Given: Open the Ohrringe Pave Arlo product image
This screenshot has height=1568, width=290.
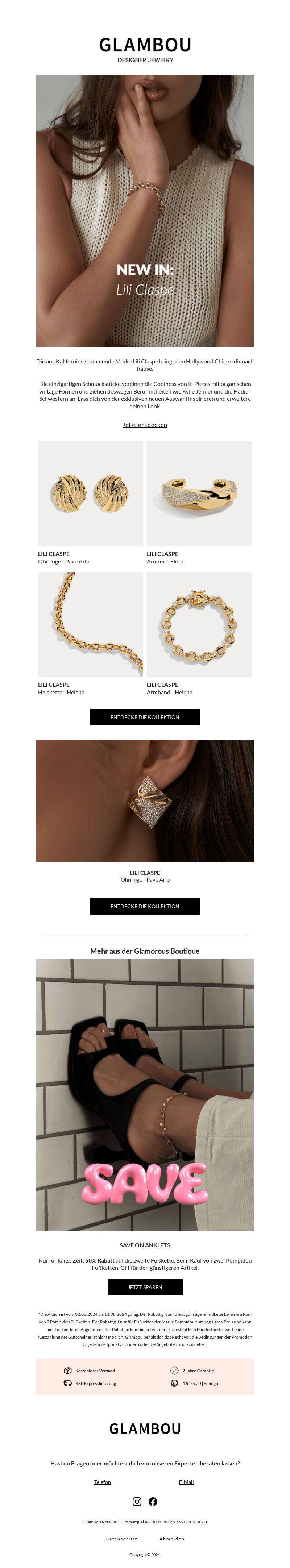Looking at the screenshot, I should [x=91, y=494].
